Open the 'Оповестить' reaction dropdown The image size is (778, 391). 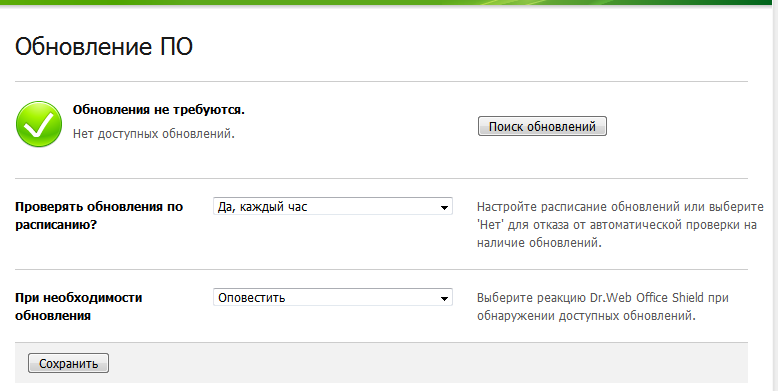pyautogui.click(x=332, y=297)
